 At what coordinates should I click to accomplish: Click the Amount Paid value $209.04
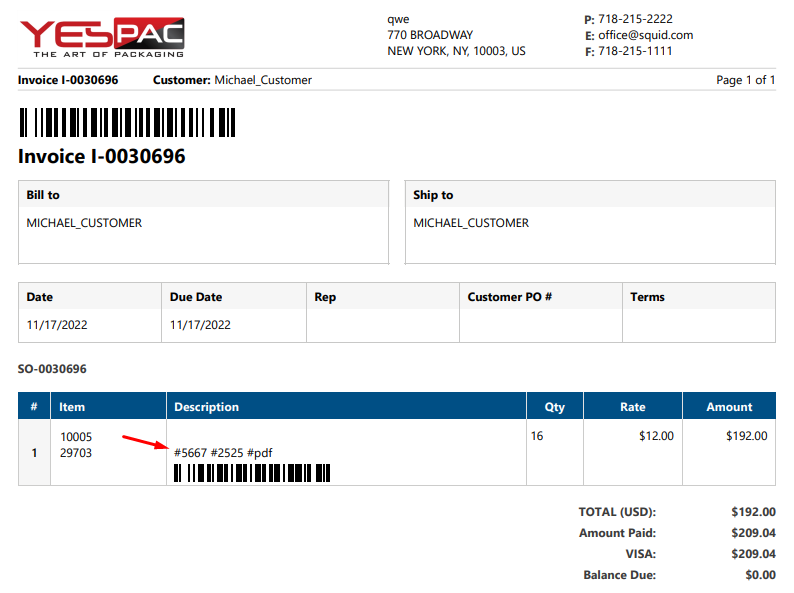pos(753,533)
